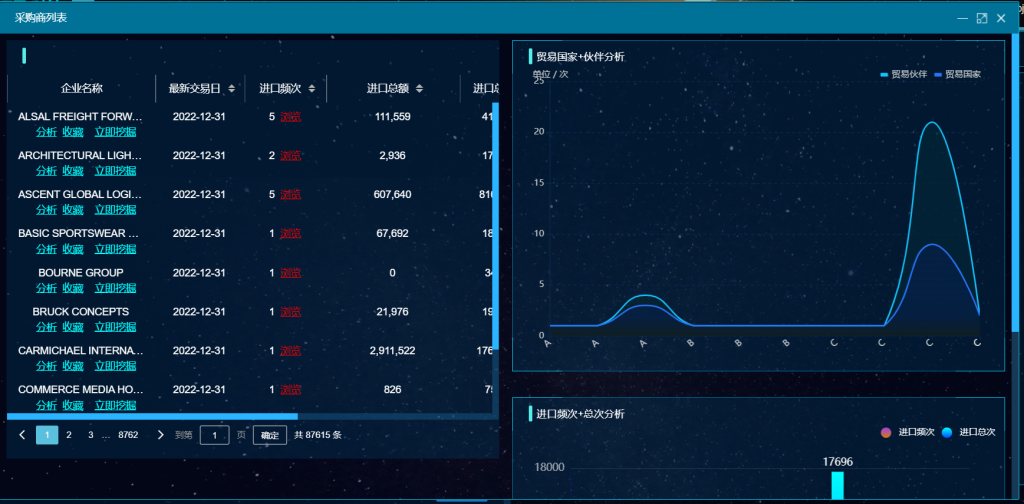The image size is (1024, 504).
Task: Close the 采购商列表 dialog
Action: pyautogui.click(x=1001, y=18)
